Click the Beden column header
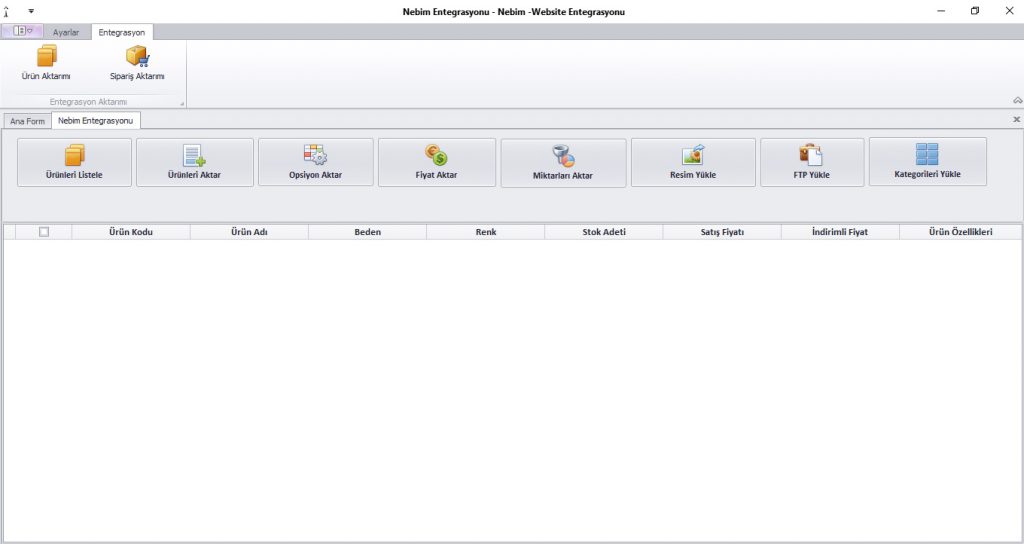 pyautogui.click(x=368, y=232)
